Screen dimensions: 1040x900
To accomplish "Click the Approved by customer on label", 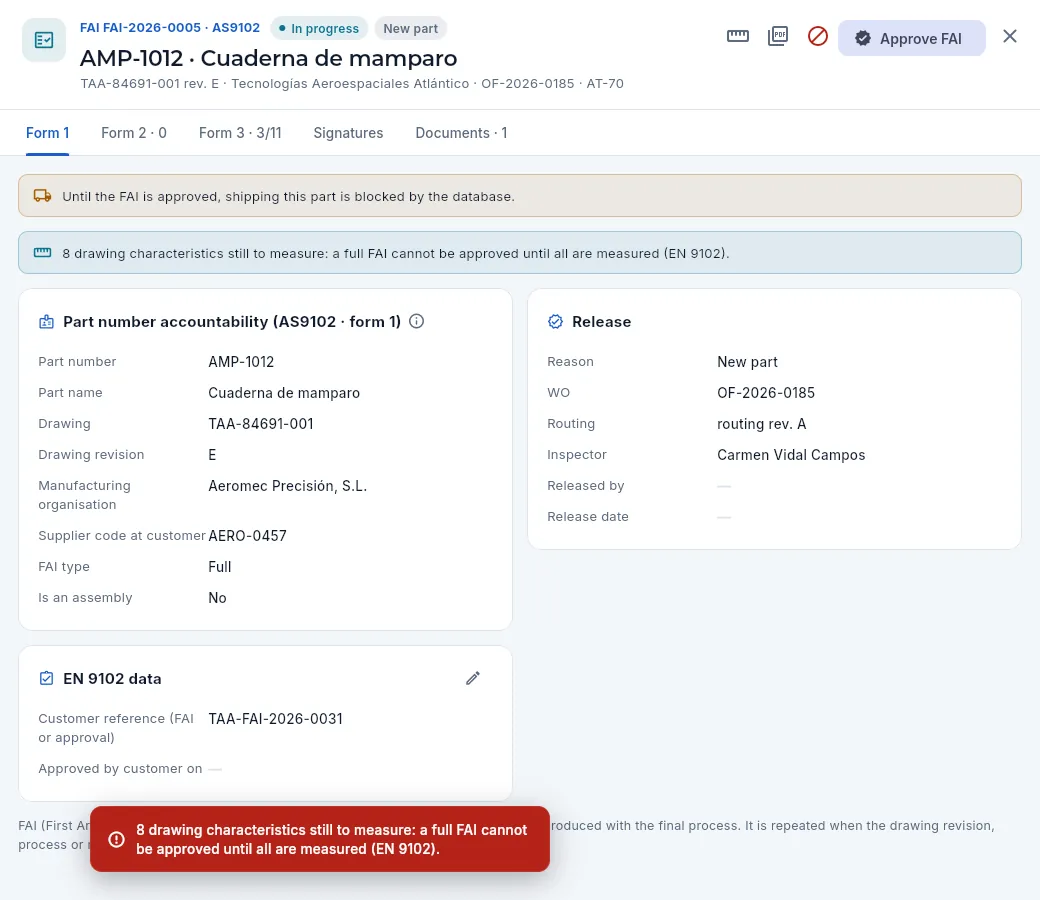I will [x=120, y=769].
